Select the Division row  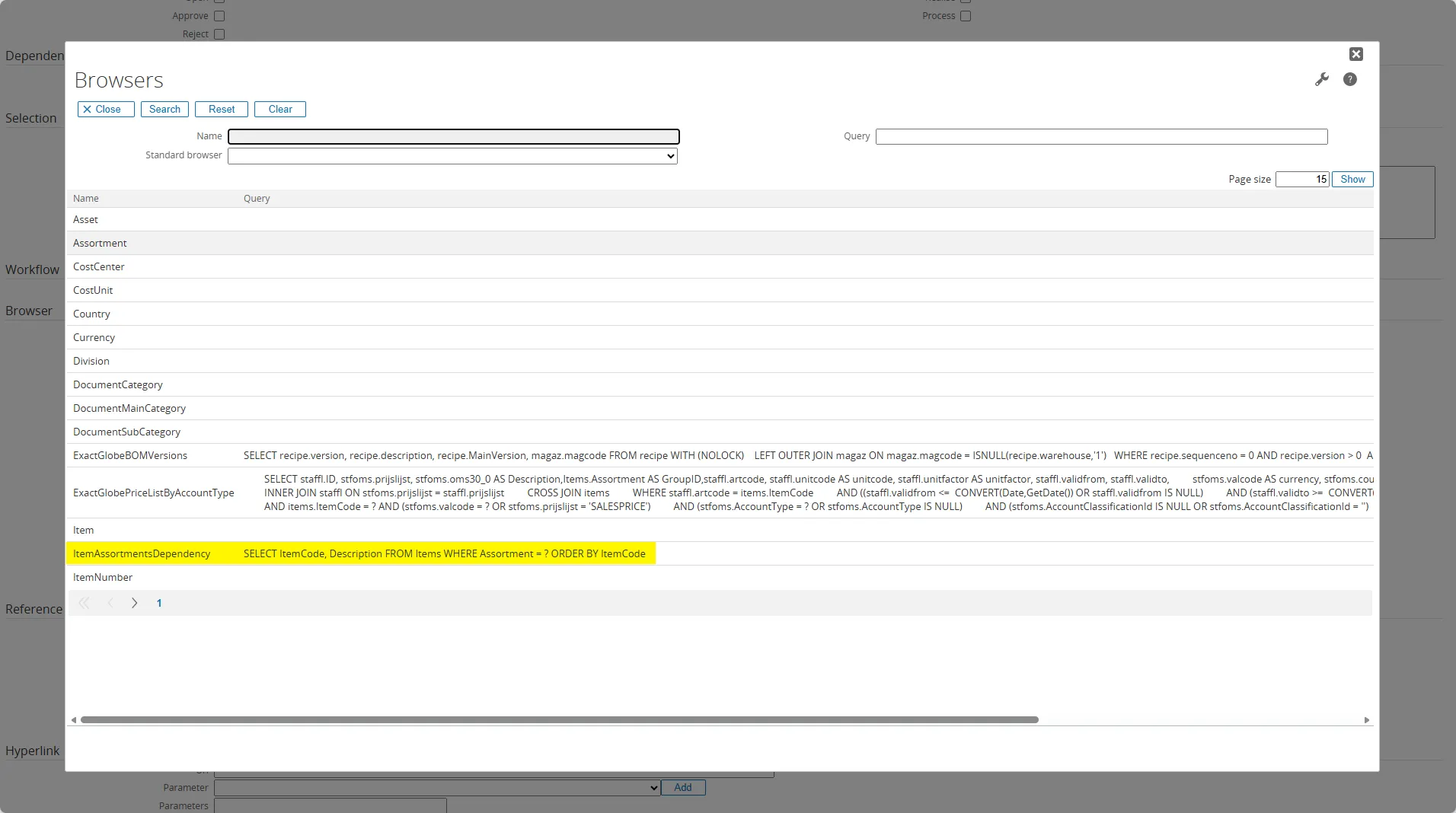click(x=720, y=361)
